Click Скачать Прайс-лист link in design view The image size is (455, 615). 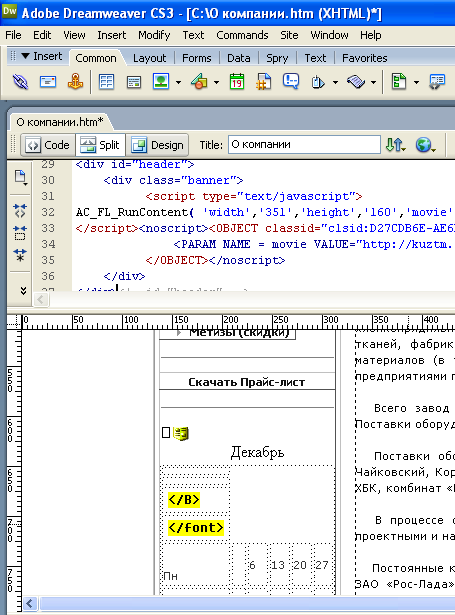247,382
